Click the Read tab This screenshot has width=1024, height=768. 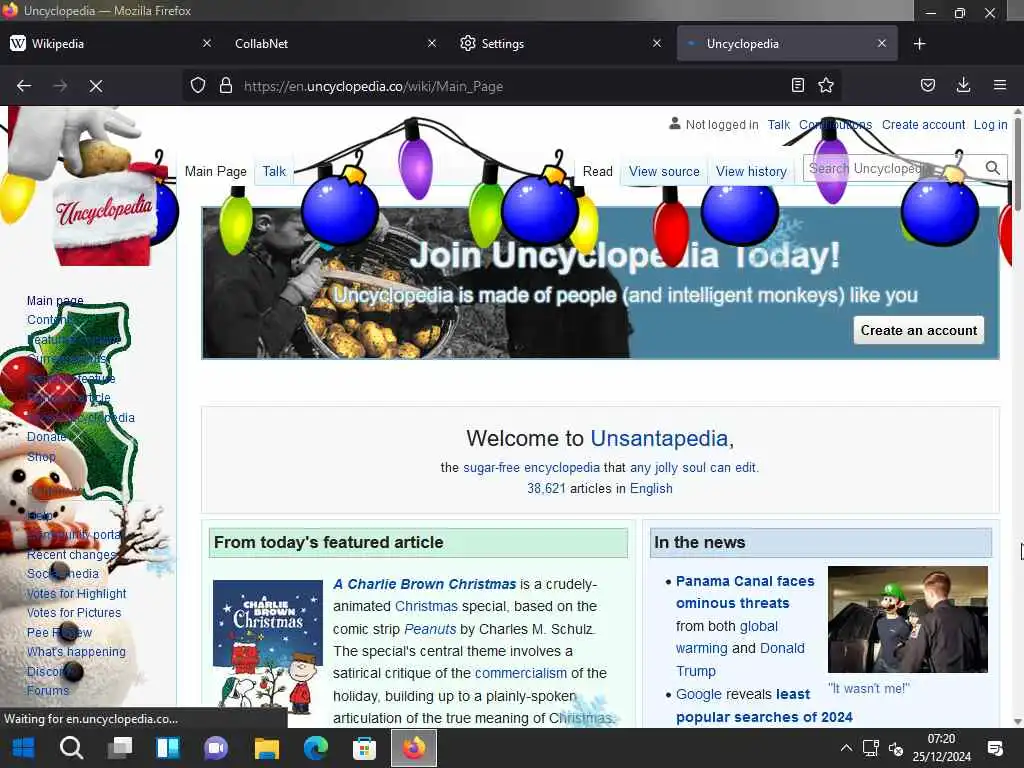(598, 171)
